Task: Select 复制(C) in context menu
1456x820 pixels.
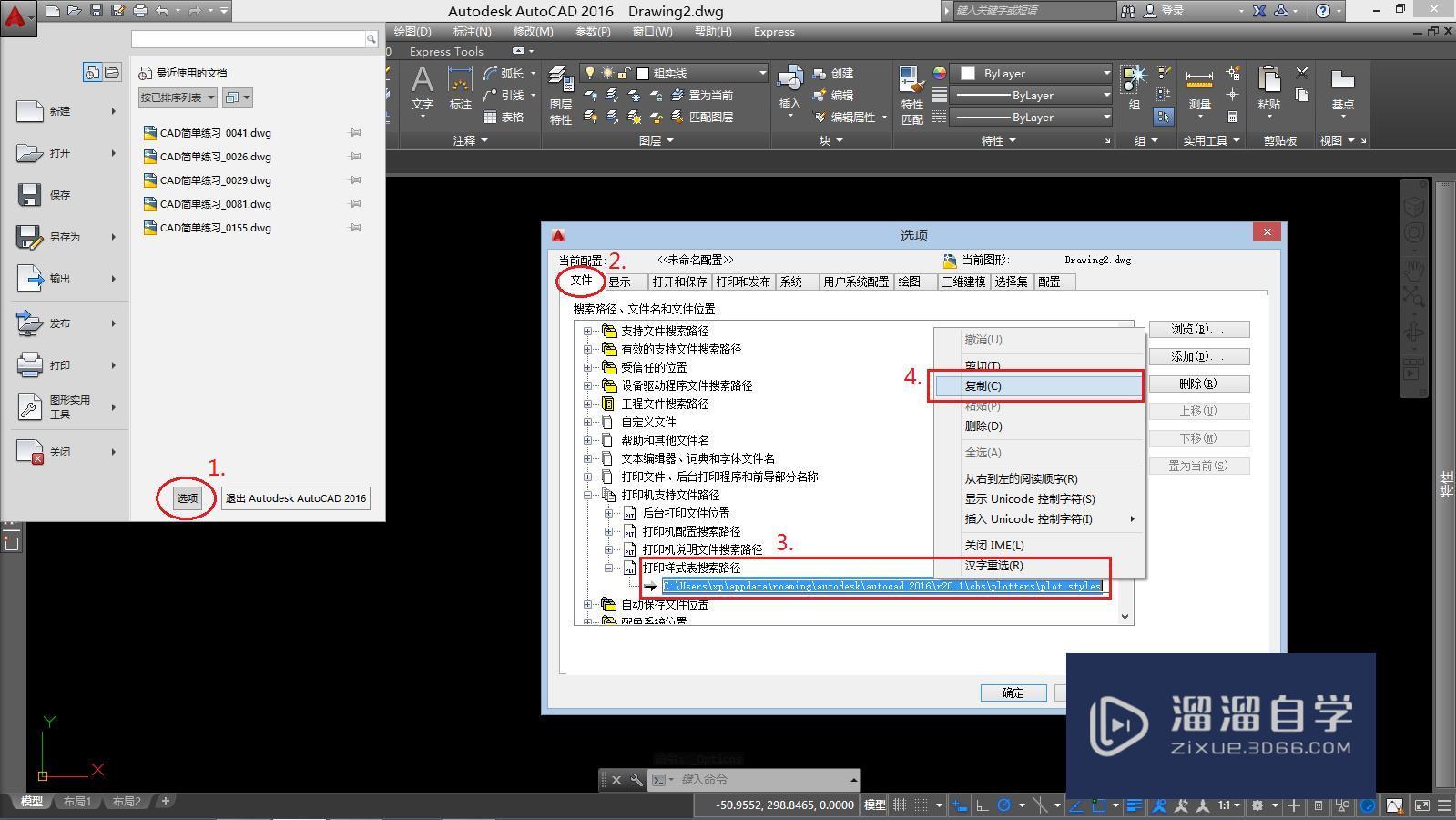Action: click(1039, 386)
